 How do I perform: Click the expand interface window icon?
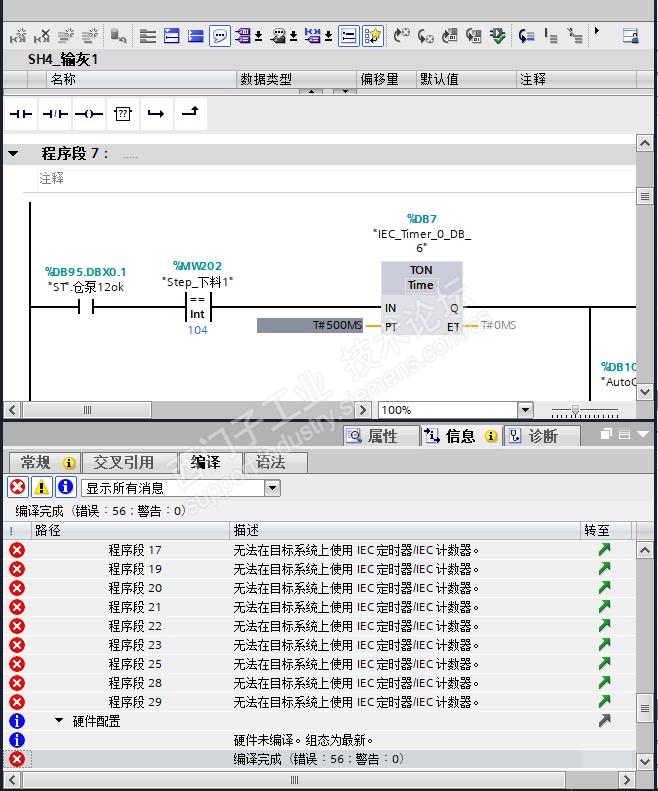(631, 36)
